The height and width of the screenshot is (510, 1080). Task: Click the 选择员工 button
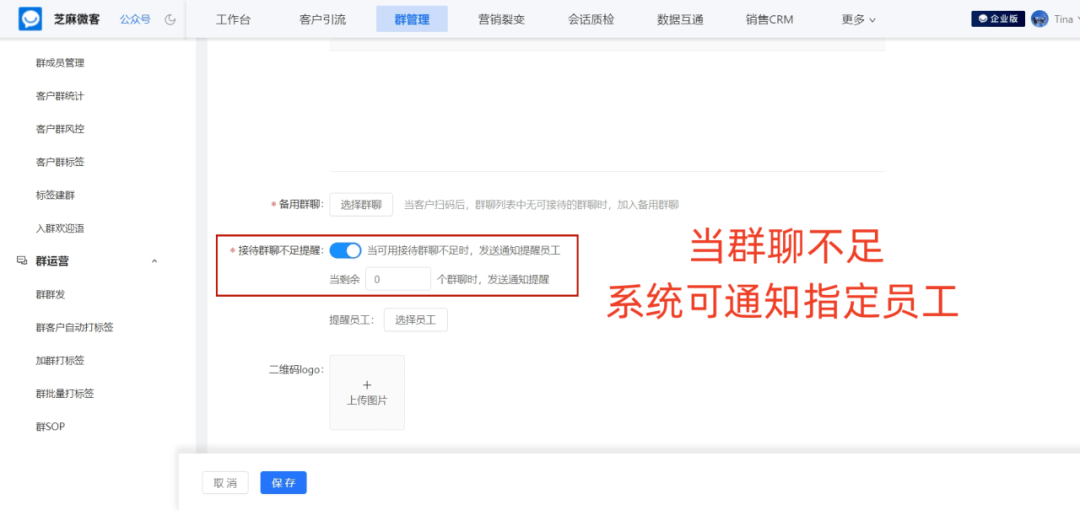point(415,320)
